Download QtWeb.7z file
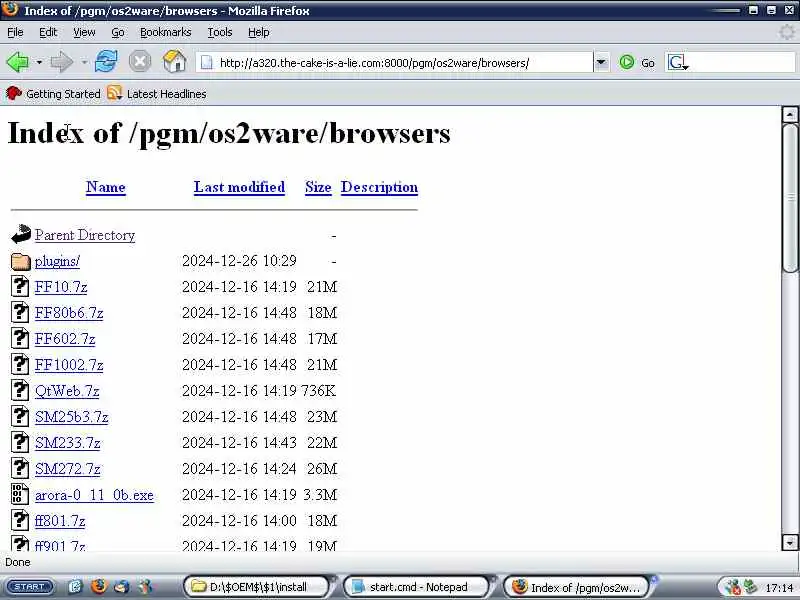The image size is (800, 600). click(67, 391)
